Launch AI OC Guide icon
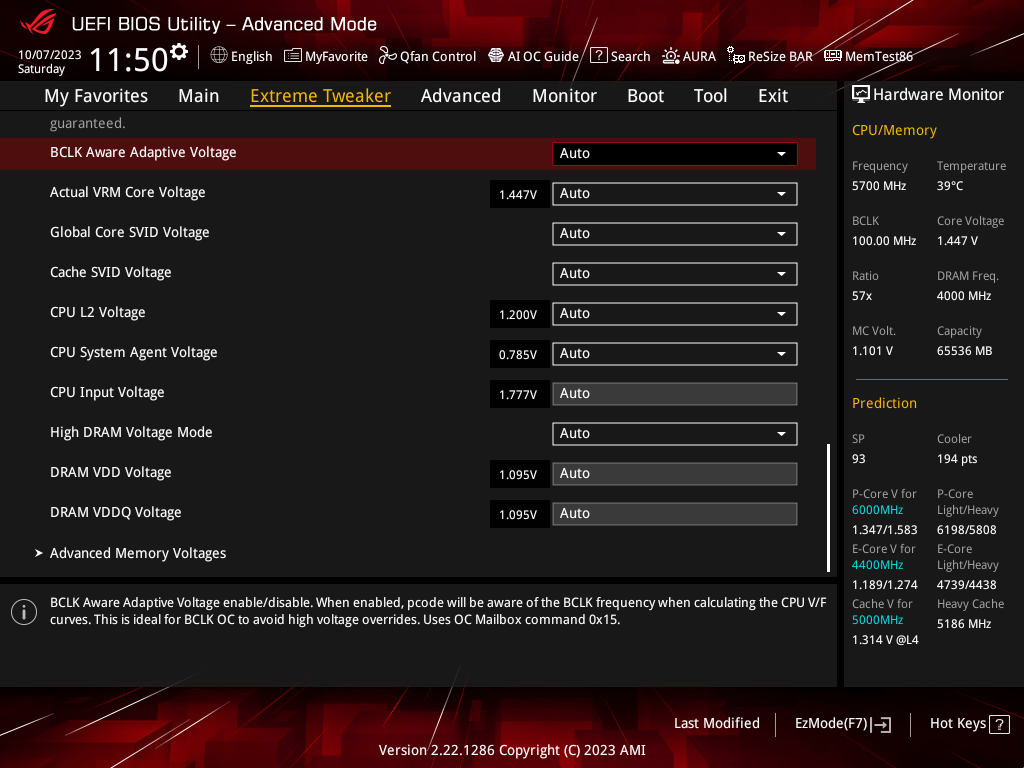 [x=496, y=56]
